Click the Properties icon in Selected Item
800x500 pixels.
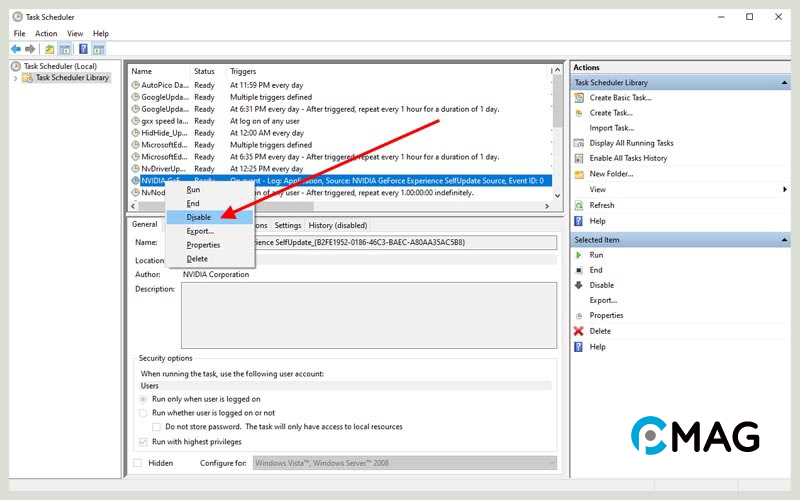579,316
